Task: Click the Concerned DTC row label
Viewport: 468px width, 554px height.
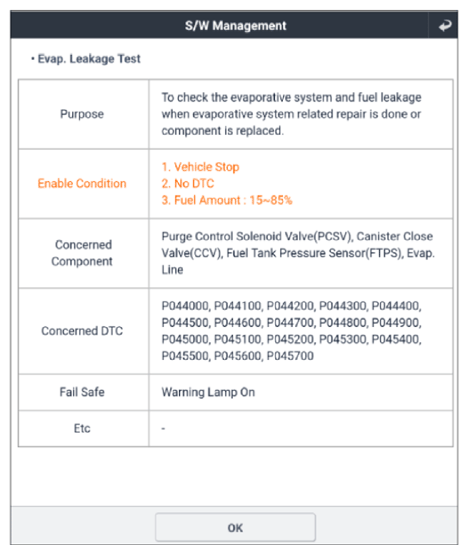Action: tap(82, 331)
